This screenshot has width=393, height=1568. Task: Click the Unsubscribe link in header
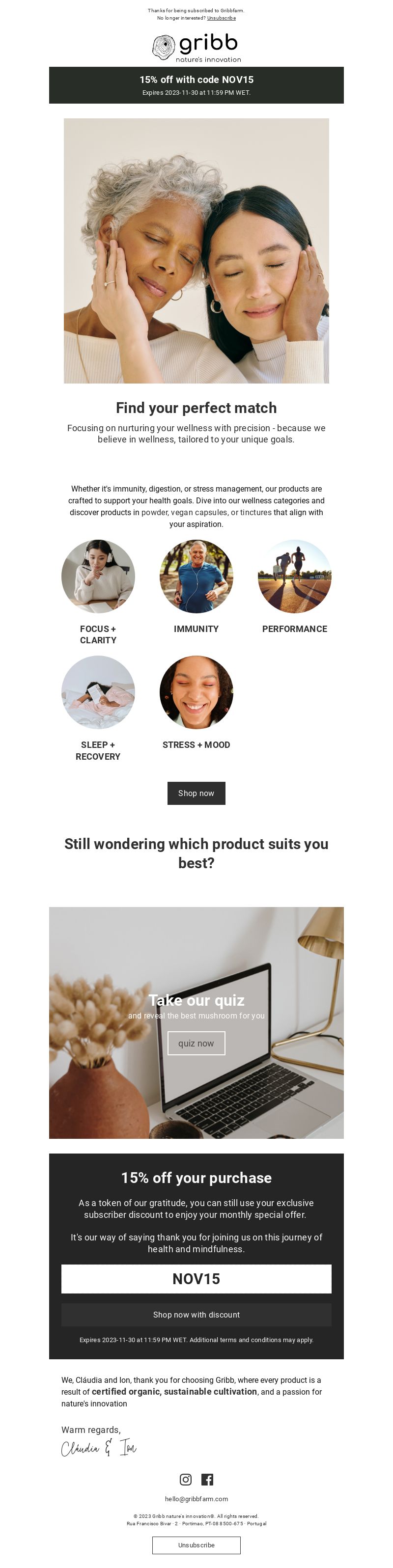coord(221,18)
